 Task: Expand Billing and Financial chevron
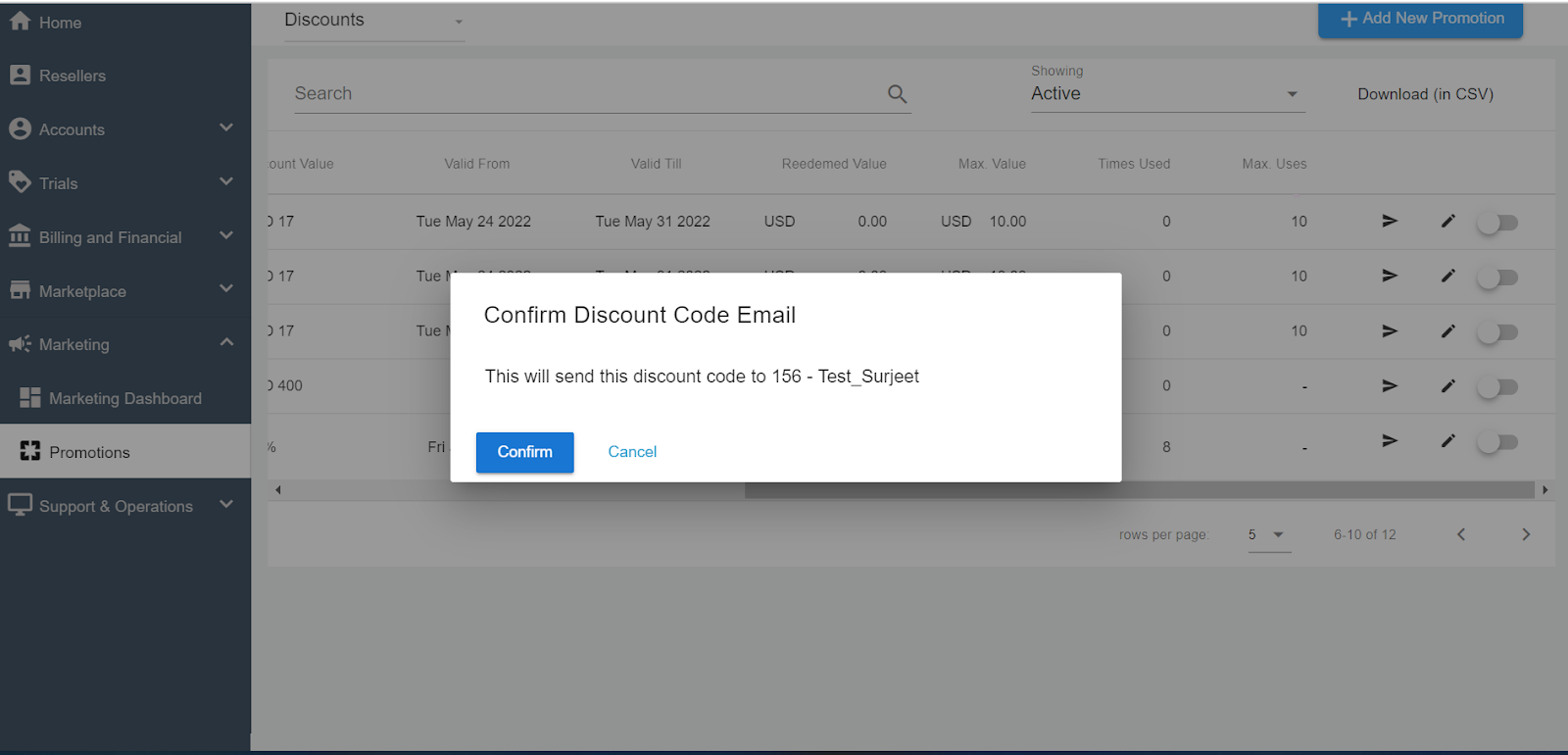click(x=226, y=235)
